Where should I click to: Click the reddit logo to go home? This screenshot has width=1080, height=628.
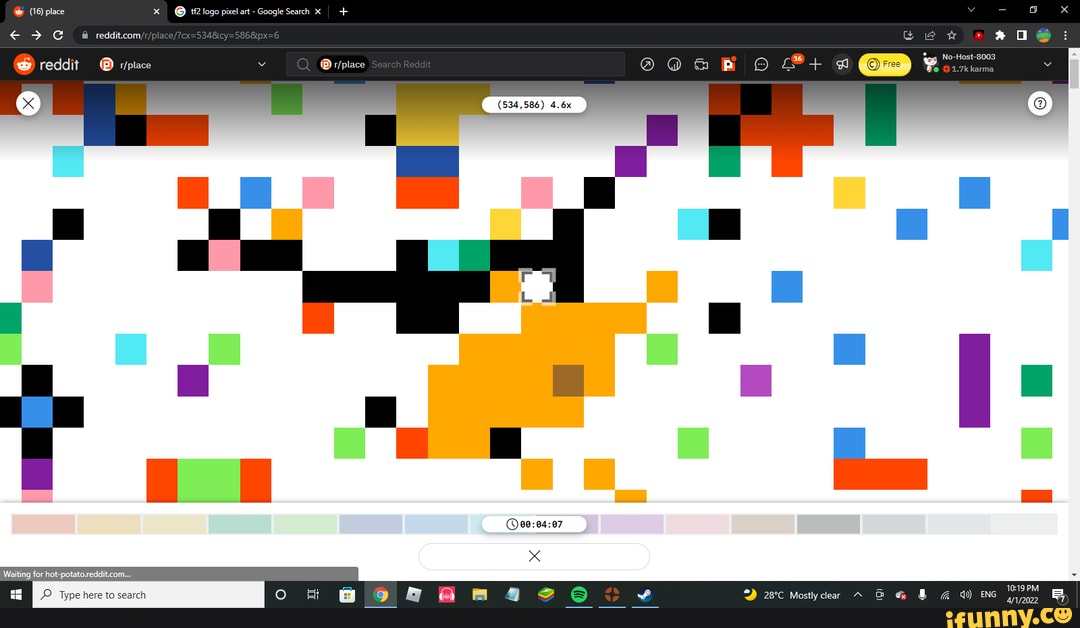pyautogui.click(x=47, y=64)
